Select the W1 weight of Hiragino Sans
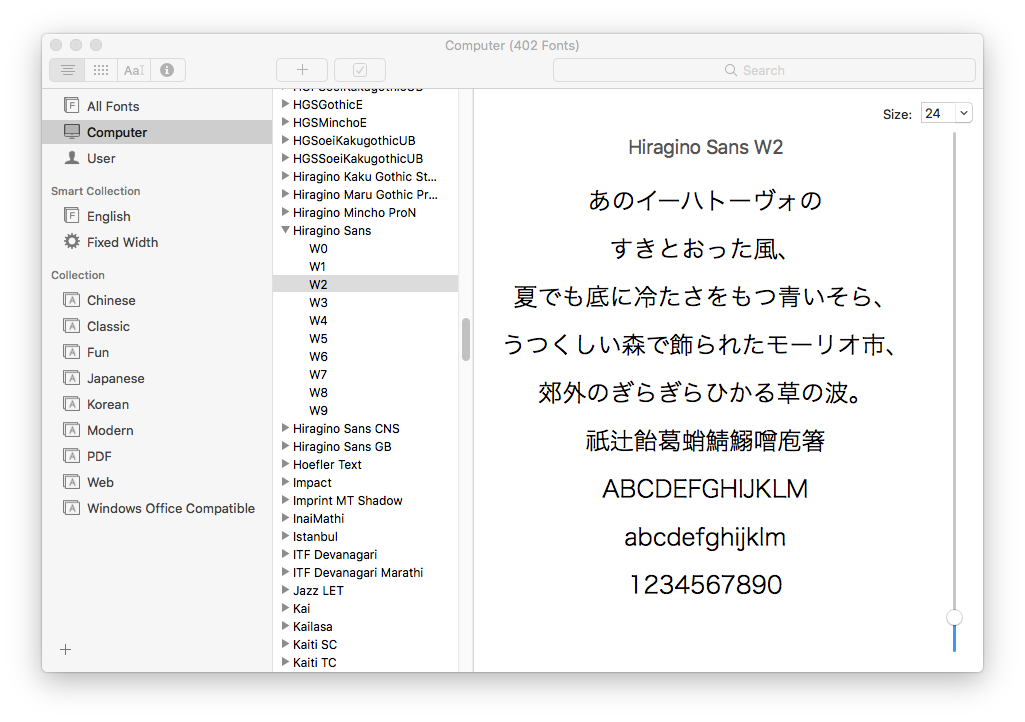1025x722 pixels. [x=365, y=267]
